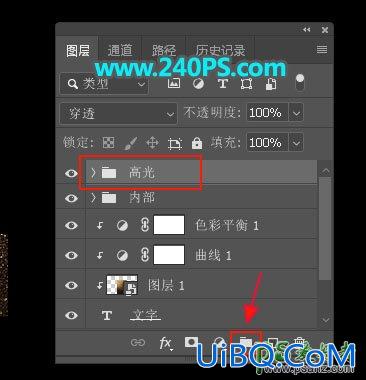
Task: Click 色彩平衡 1 clipping arrow icon
Action: point(100,226)
